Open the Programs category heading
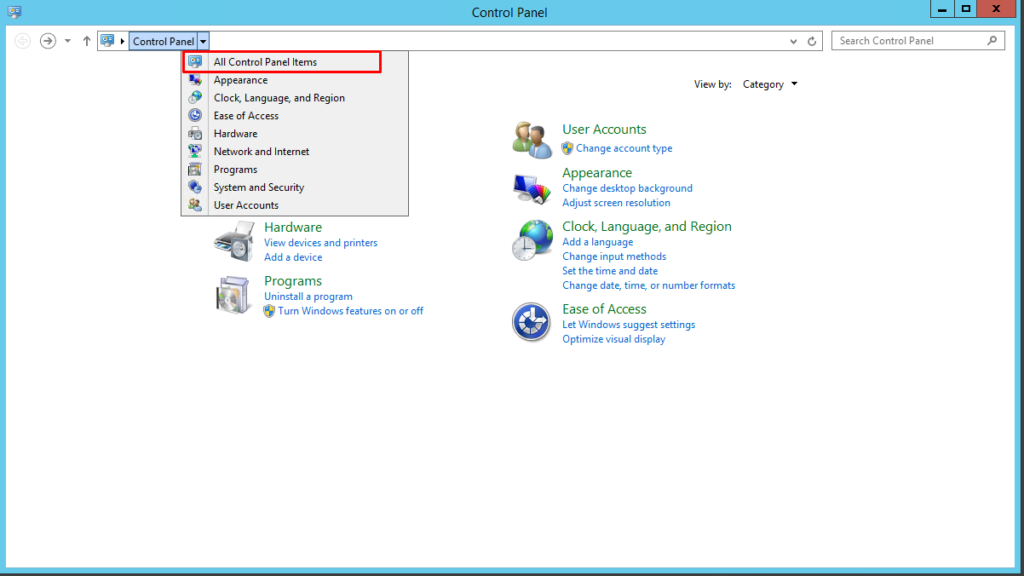The height and width of the screenshot is (576, 1024). tap(293, 281)
